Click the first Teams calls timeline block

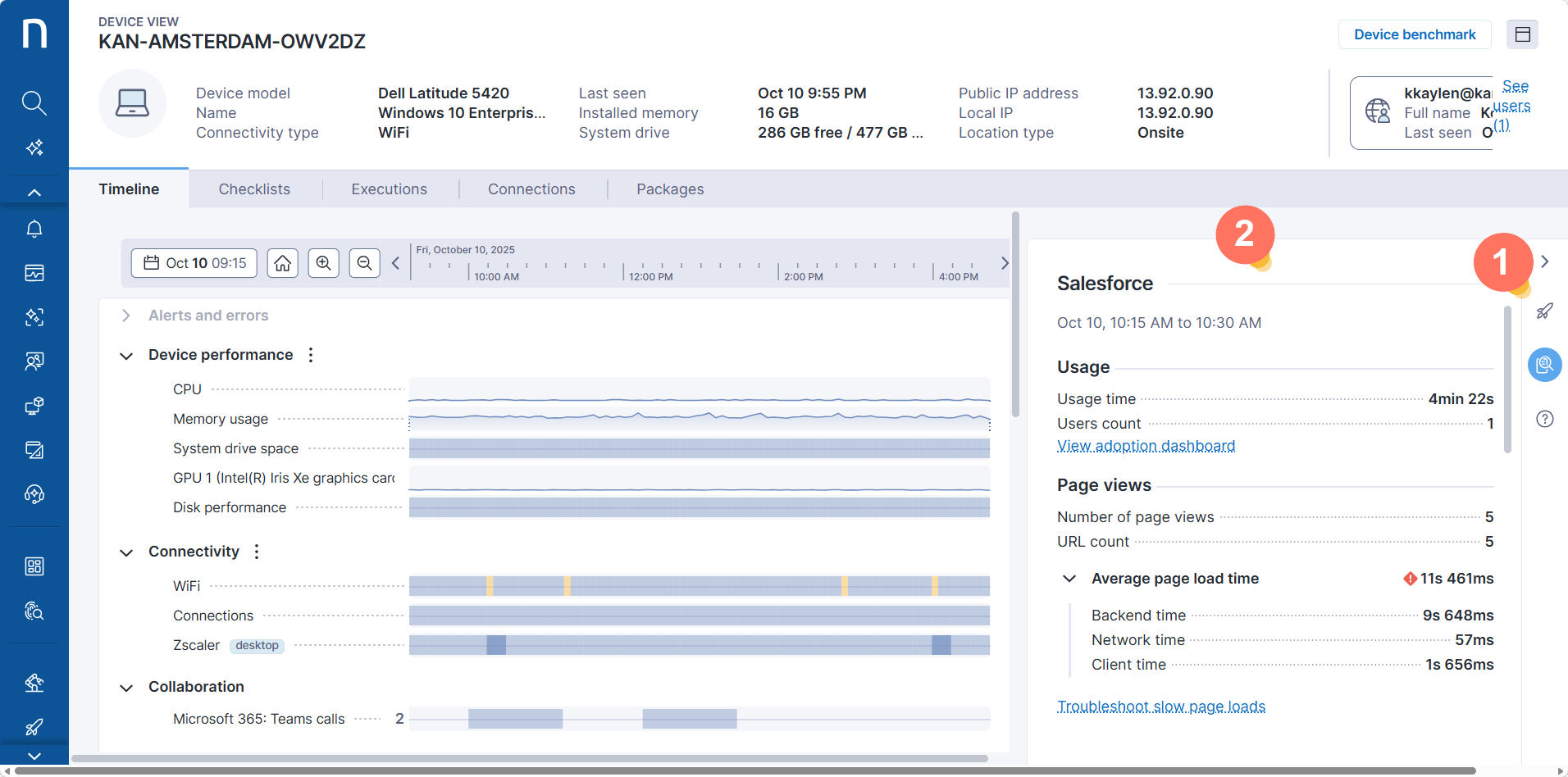(515, 719)
